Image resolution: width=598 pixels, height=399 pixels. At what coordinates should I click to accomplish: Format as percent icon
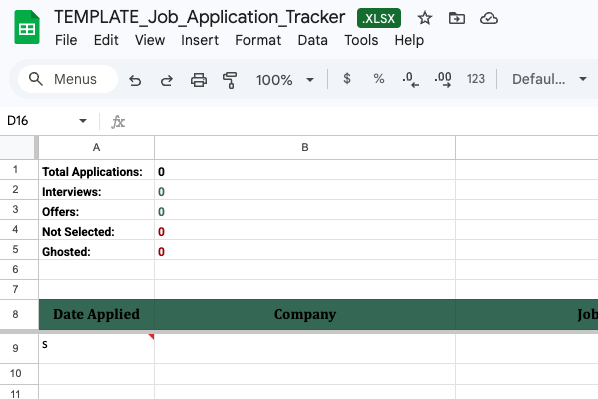379,79
